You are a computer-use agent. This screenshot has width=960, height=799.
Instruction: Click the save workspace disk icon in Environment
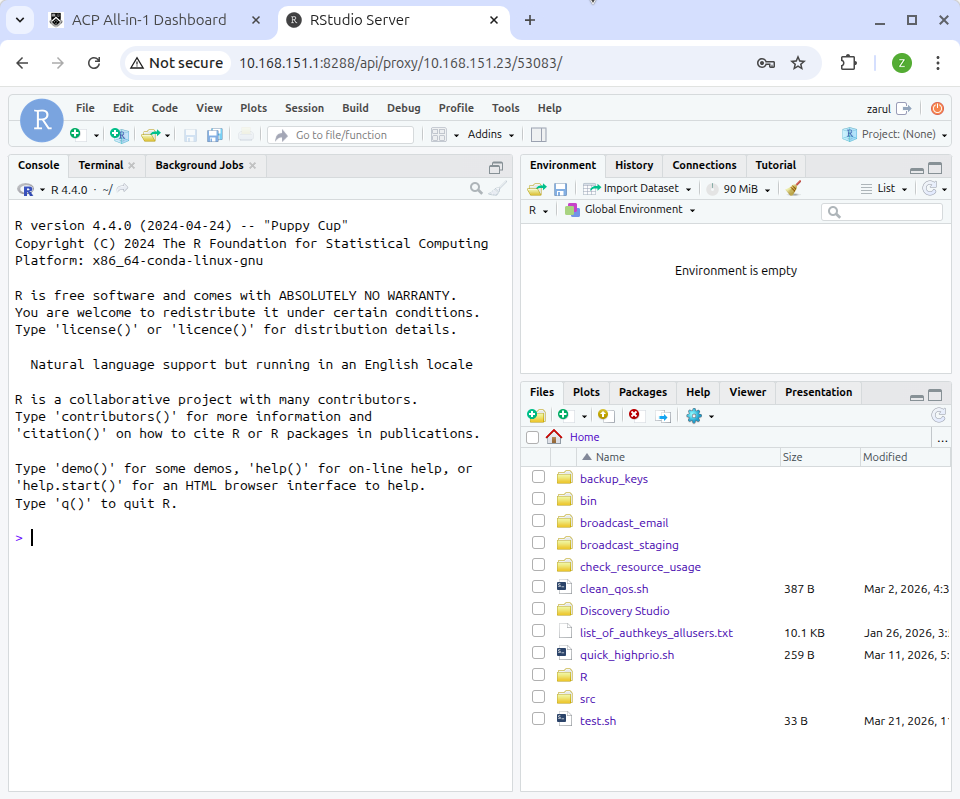pyautogui.click(x=561, y=189)
